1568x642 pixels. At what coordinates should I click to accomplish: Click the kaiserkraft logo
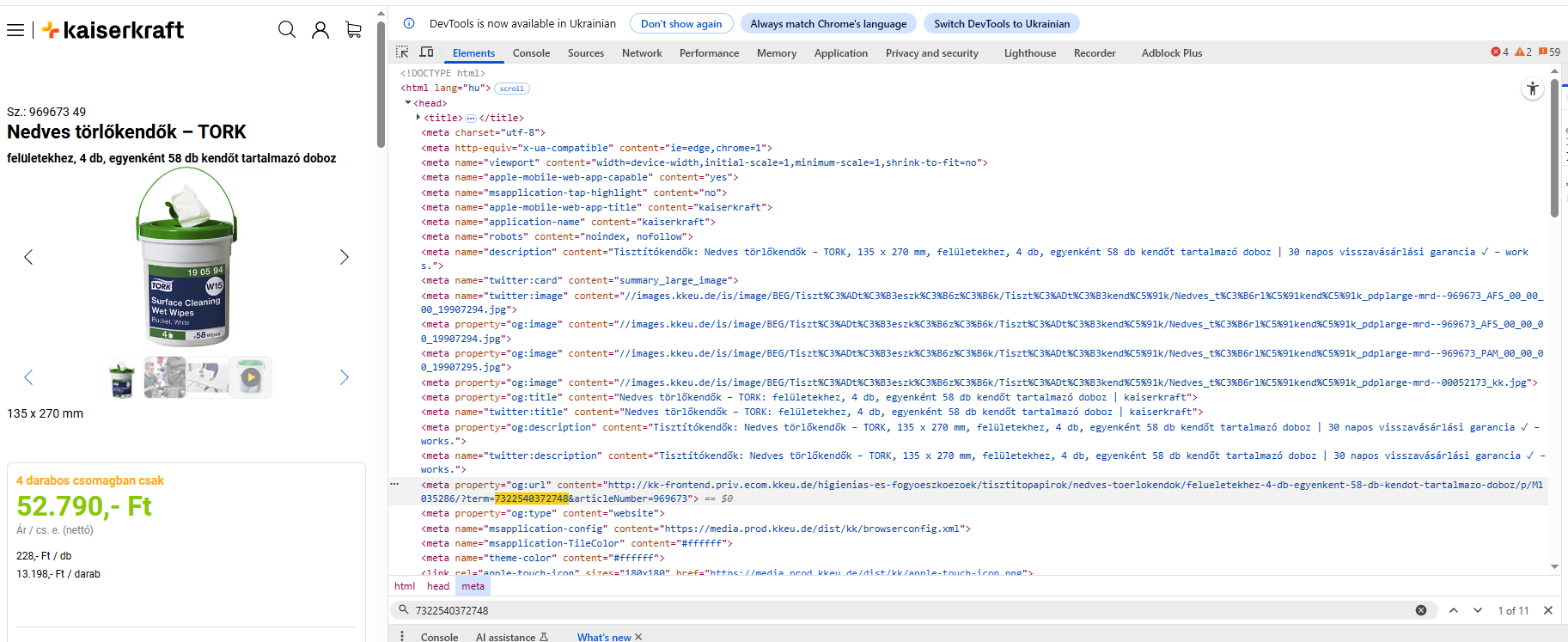click(113, 30)
